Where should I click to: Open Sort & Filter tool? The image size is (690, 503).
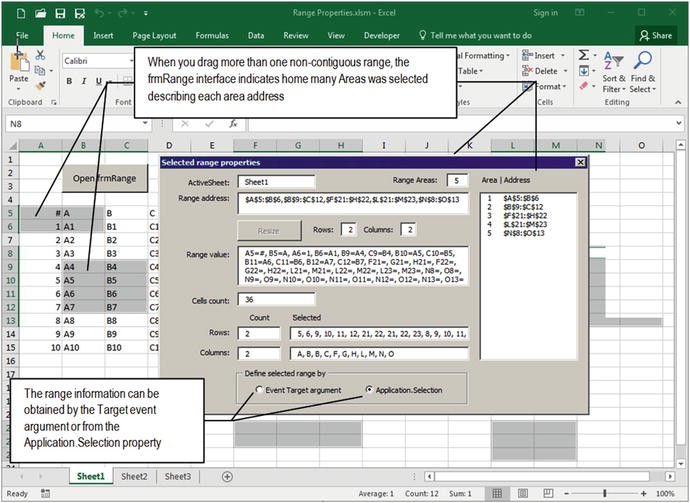click(613, 73)
